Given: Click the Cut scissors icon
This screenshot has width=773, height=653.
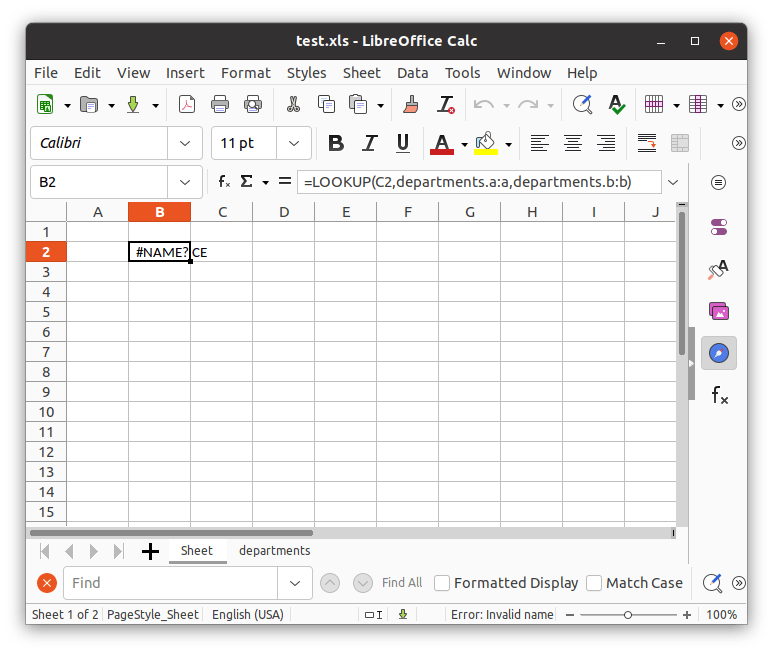Looking at the screenshot, I should pos(293,104).
